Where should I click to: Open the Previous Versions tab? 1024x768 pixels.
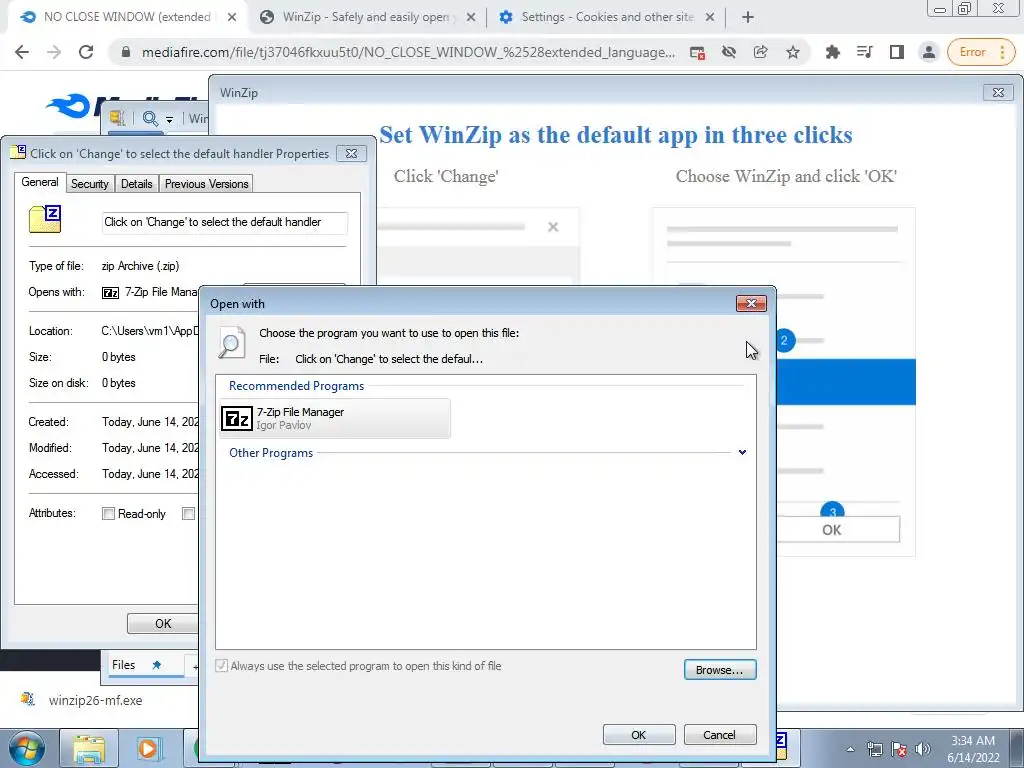coord(206,184)
